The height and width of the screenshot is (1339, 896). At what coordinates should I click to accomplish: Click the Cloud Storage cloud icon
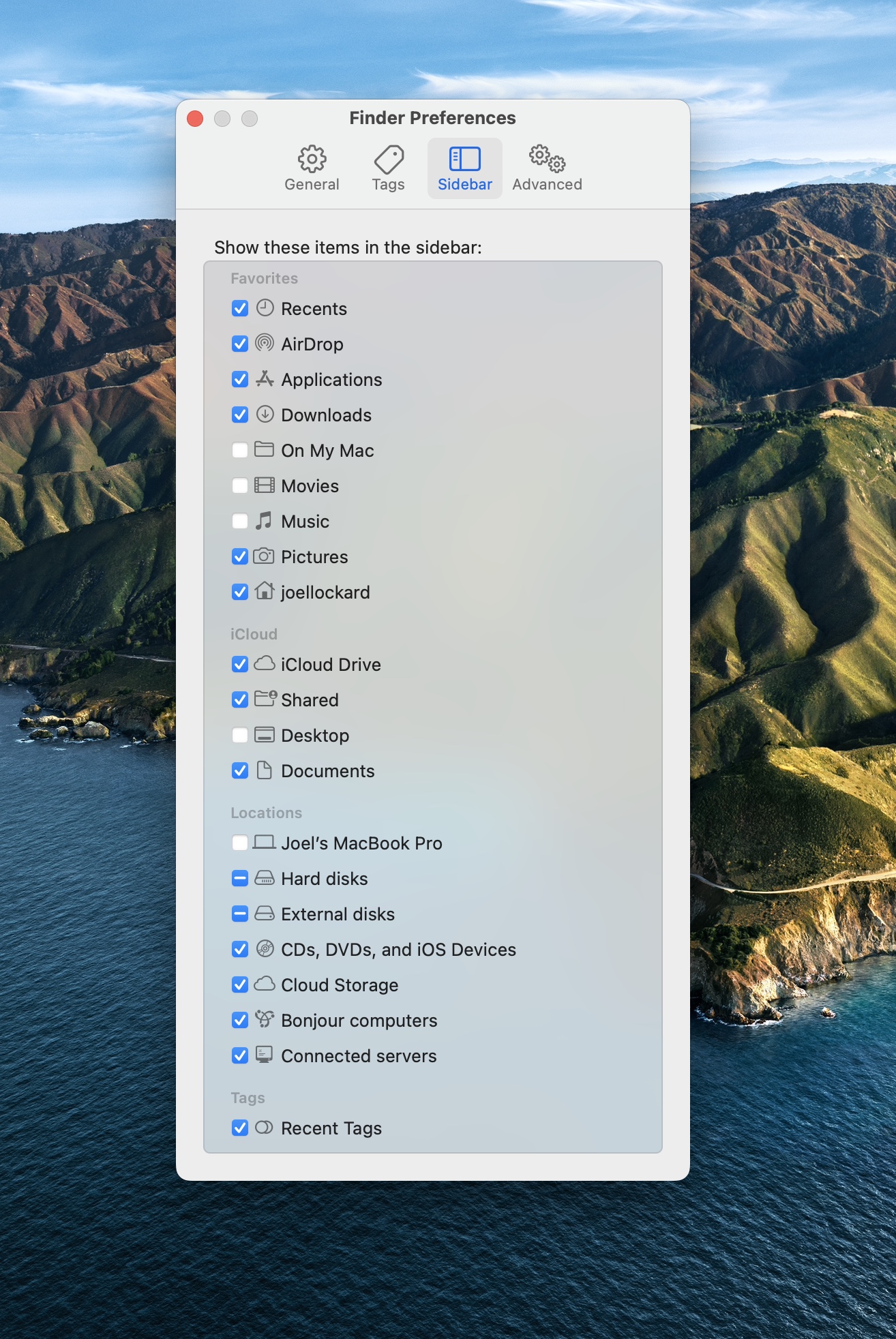[265, 984]
